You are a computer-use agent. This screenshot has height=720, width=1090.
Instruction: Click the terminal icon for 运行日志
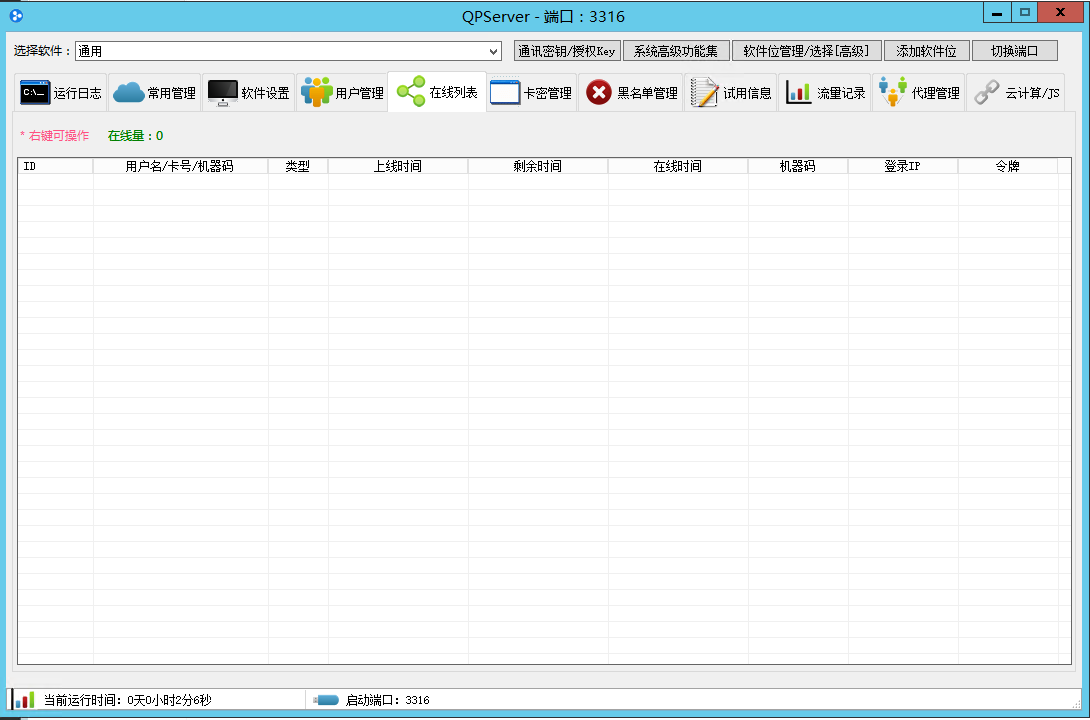pos(35,93)
